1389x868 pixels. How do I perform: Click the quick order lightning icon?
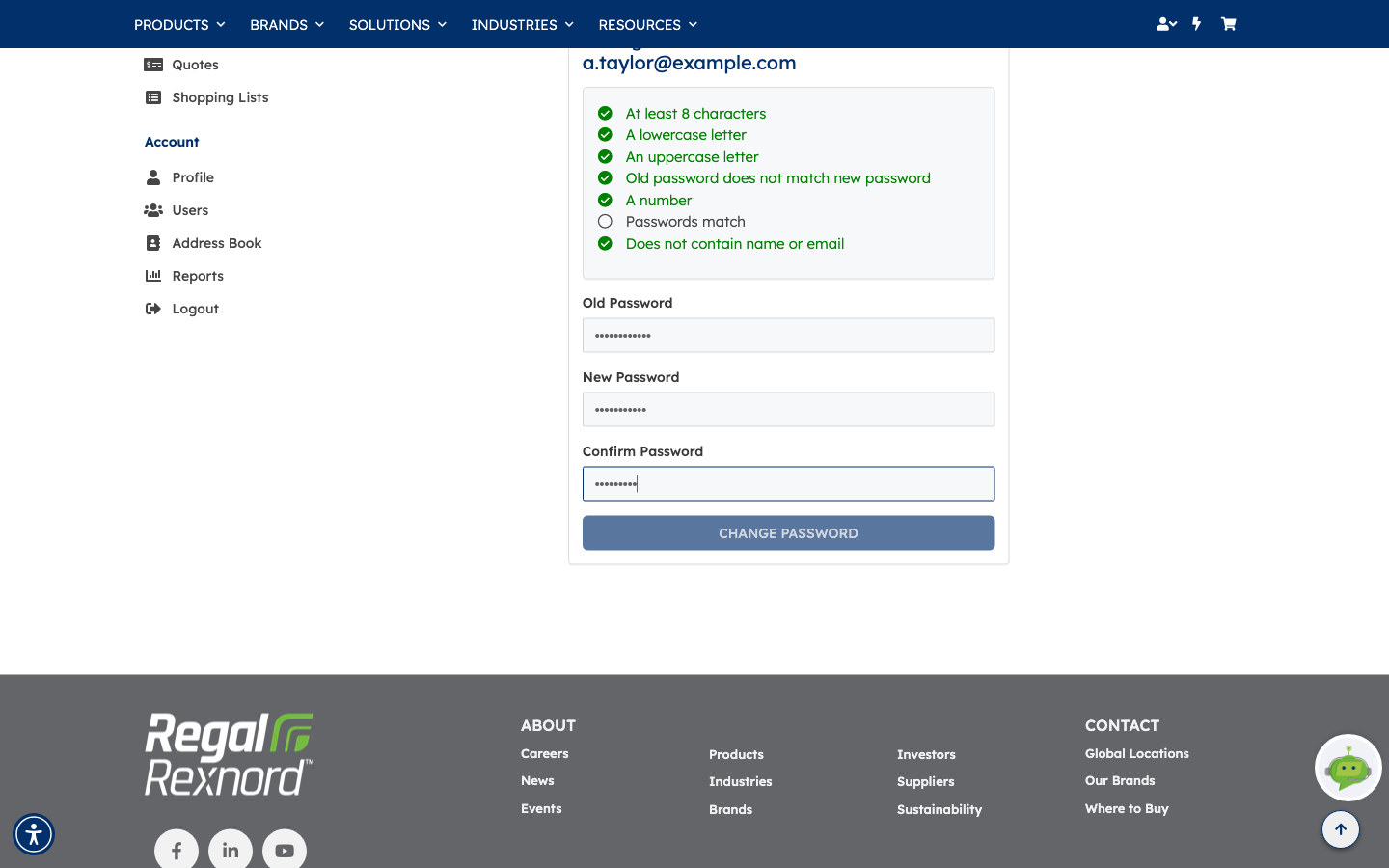coord(1197,24)
